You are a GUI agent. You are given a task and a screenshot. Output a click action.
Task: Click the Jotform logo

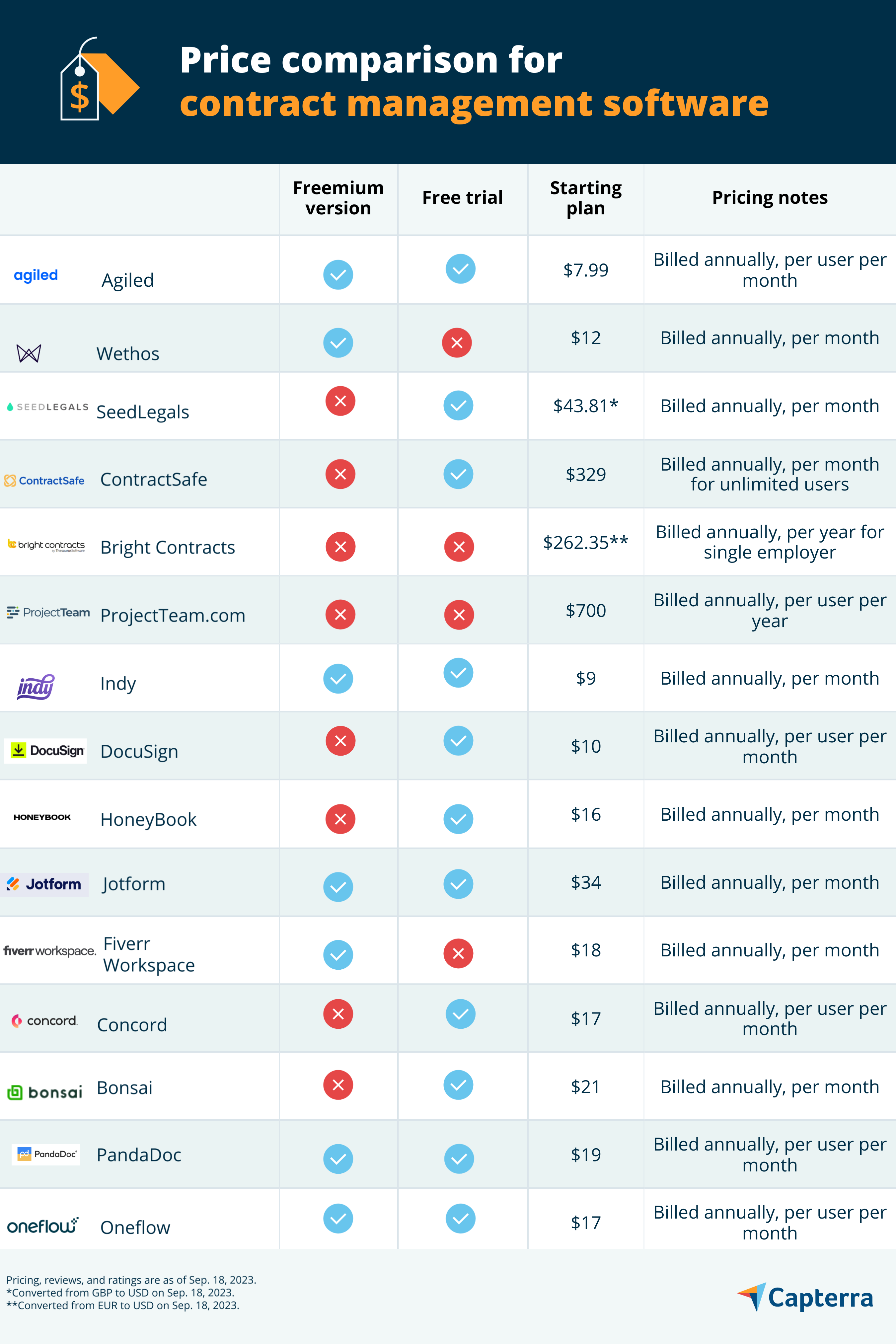tap(44, 885)
